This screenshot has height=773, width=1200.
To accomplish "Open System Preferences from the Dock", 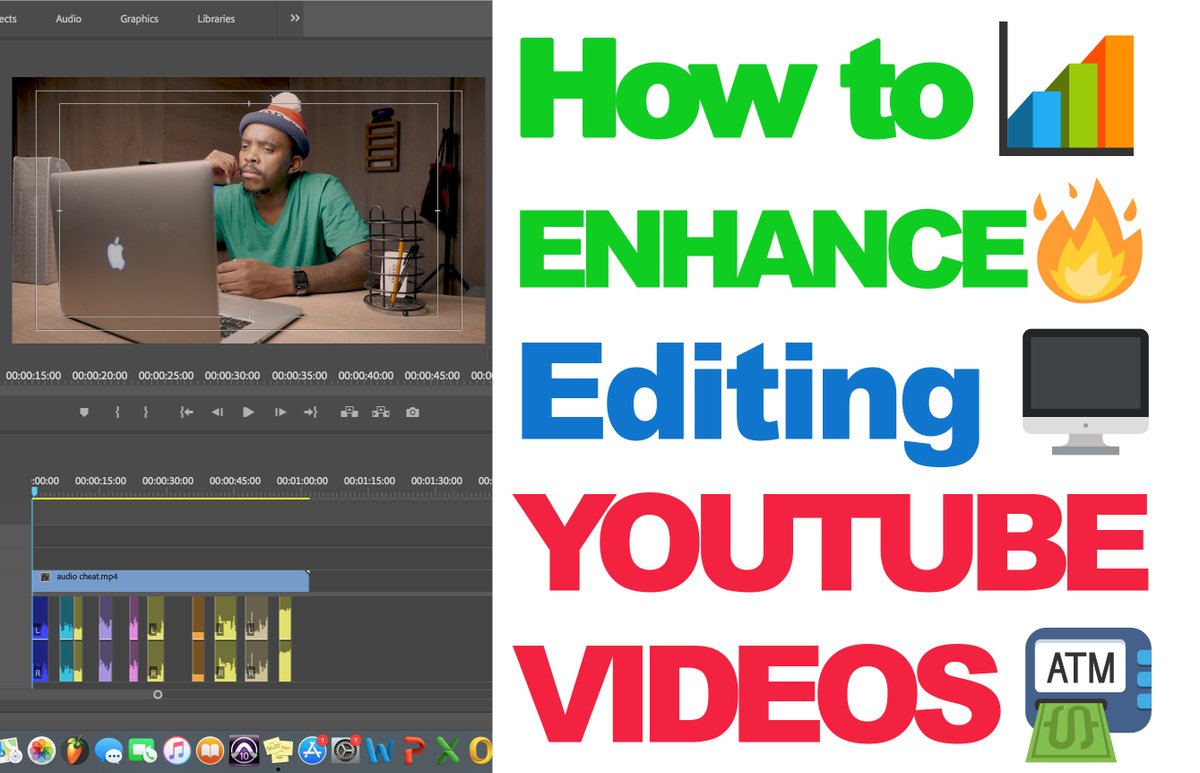I will pos(346,750).
